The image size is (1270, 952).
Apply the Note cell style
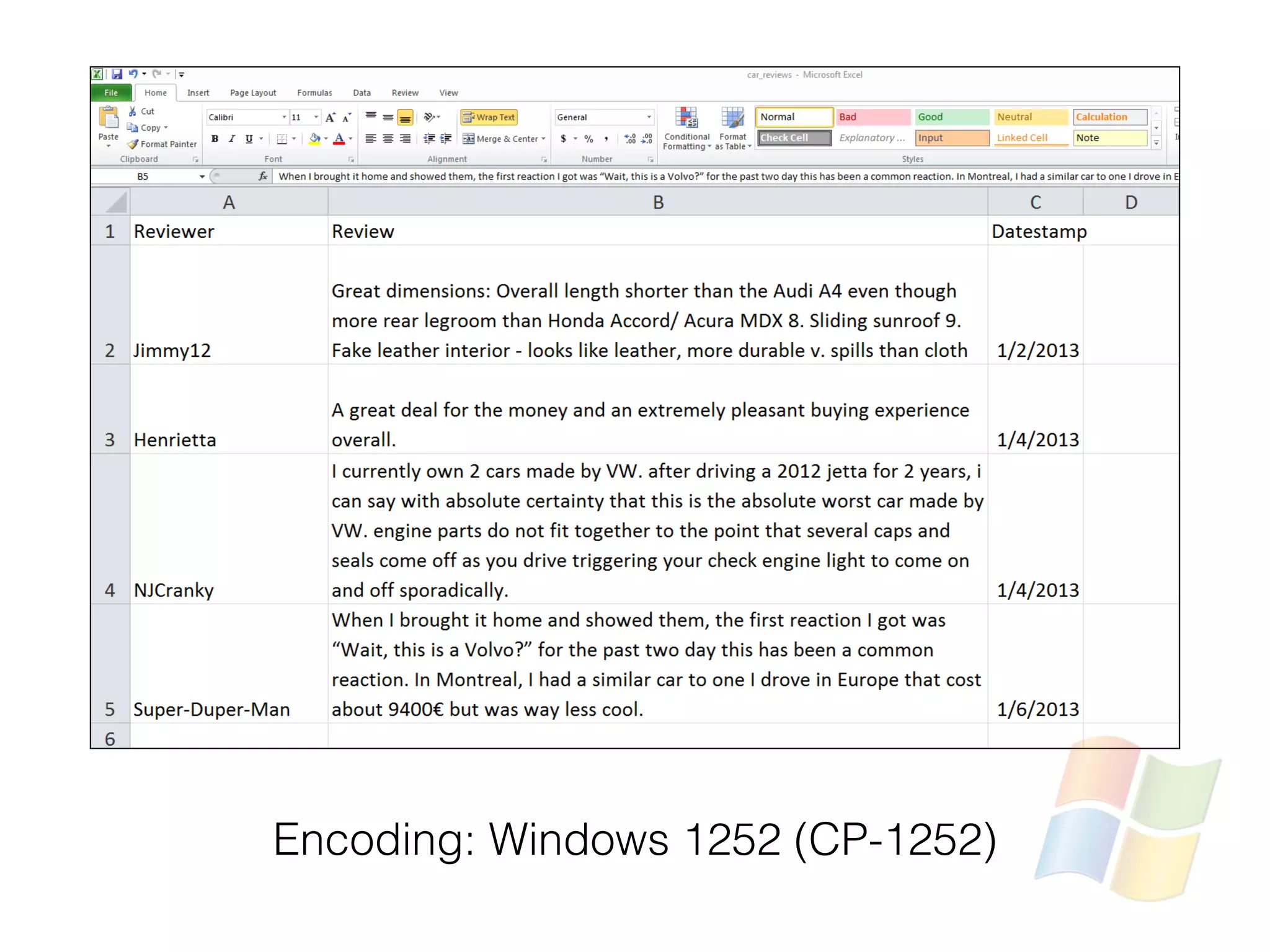click(x=1110, y=138)
